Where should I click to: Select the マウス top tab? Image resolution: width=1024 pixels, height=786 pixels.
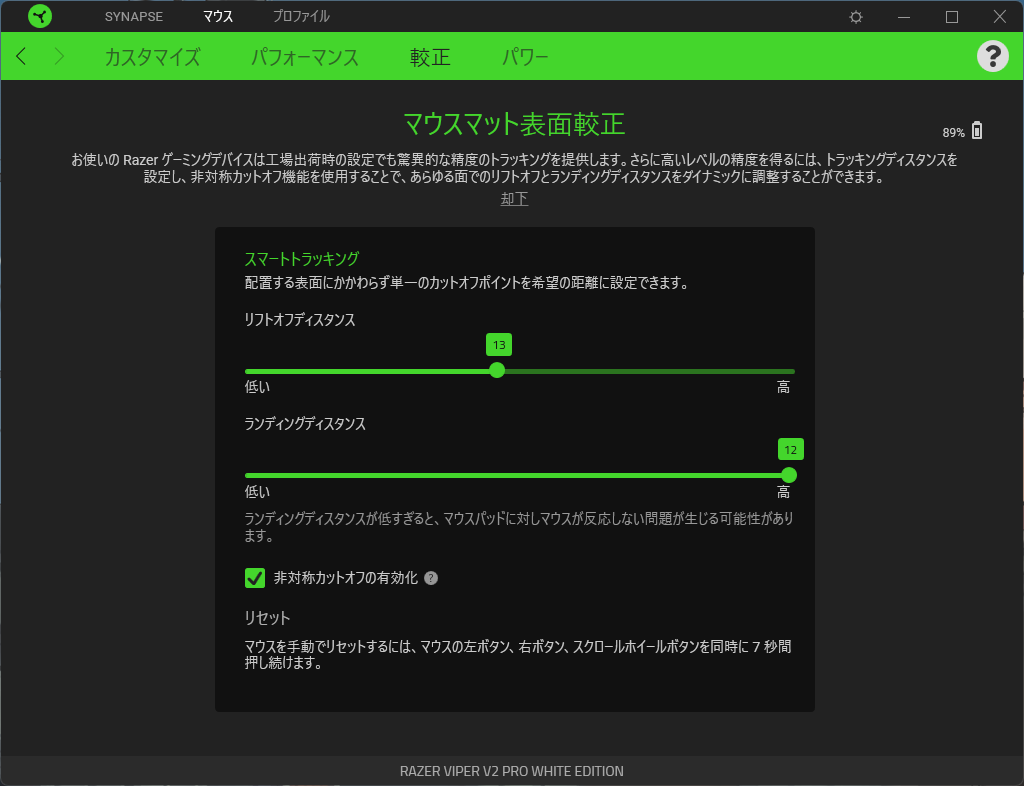pos(217,17)
